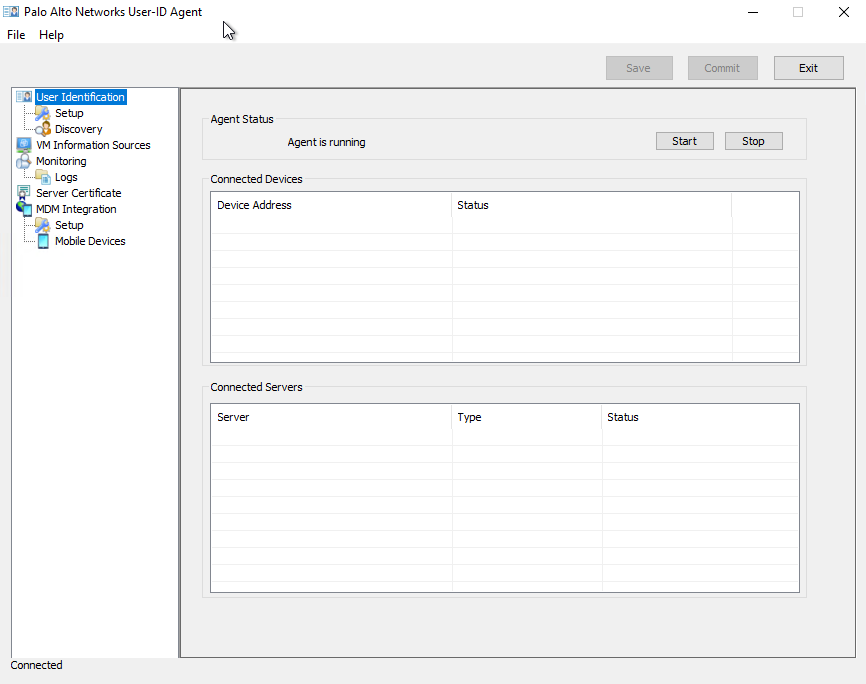The image size is (866, 684).
Task: Click the Exit button
Action: [809, 68]
